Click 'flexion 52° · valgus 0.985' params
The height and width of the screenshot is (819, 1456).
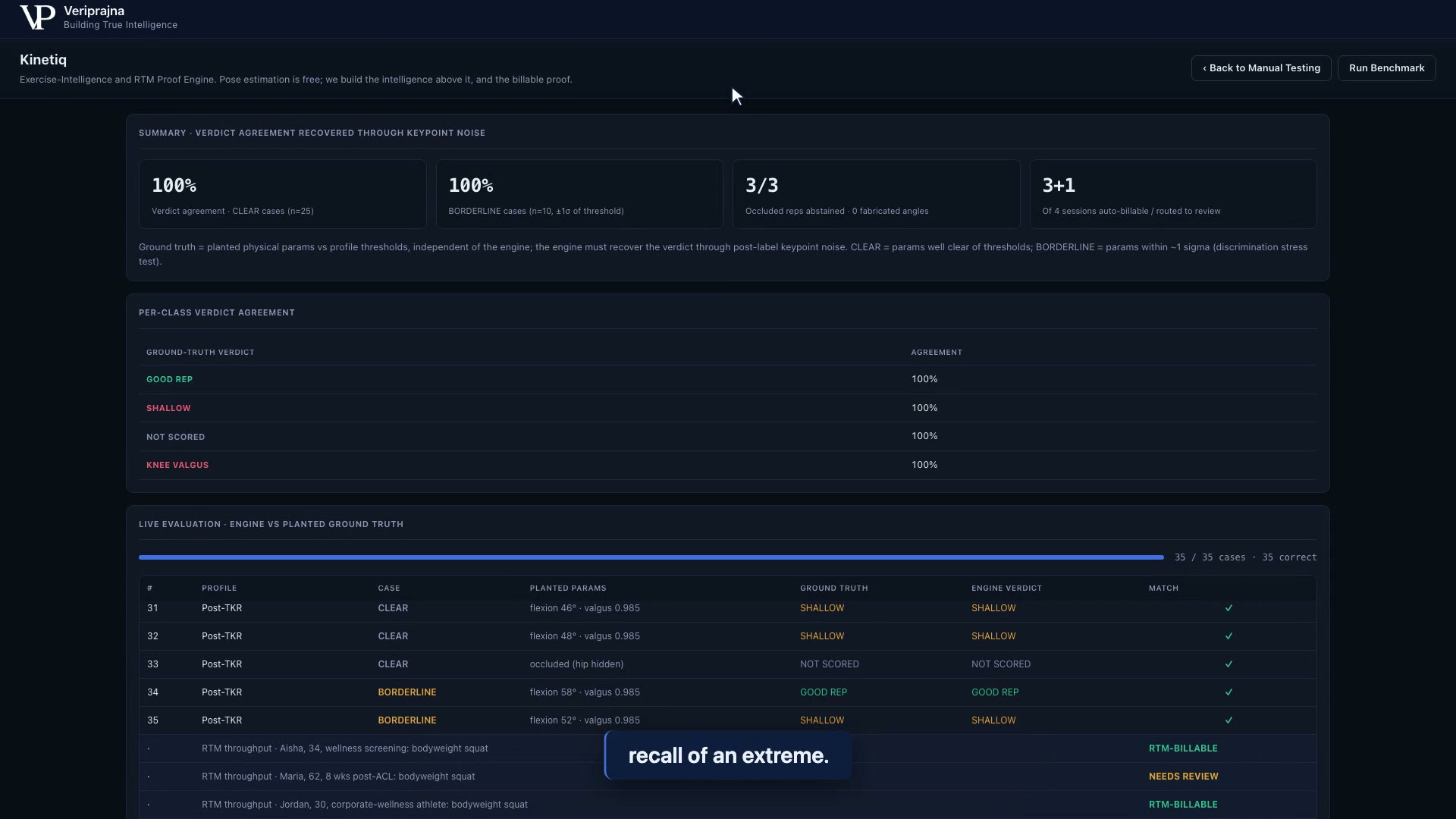(585, 720)
